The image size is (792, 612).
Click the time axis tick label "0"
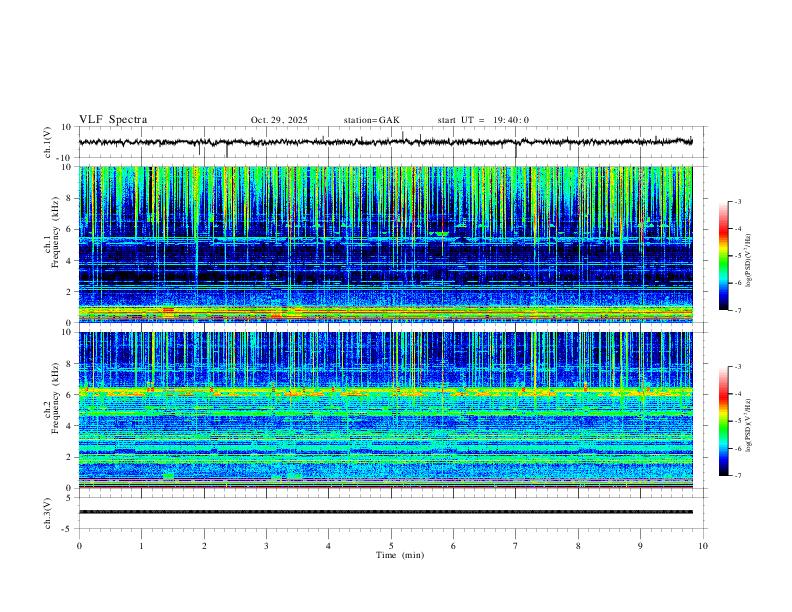click(79, 546)
